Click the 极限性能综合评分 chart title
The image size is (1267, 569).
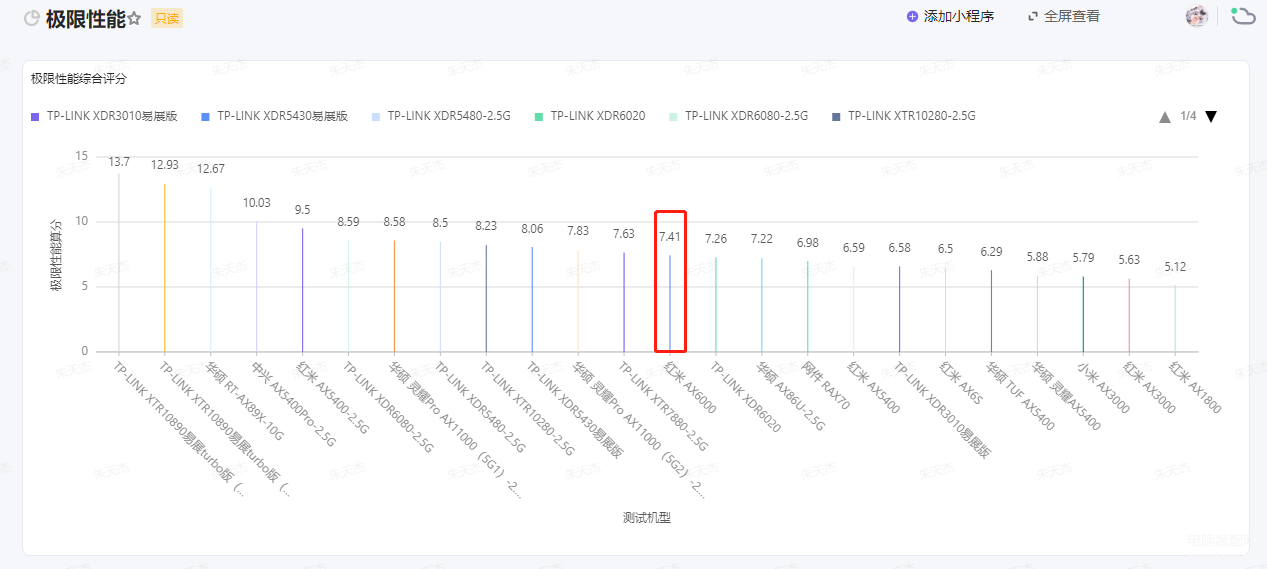coord(78,78)
